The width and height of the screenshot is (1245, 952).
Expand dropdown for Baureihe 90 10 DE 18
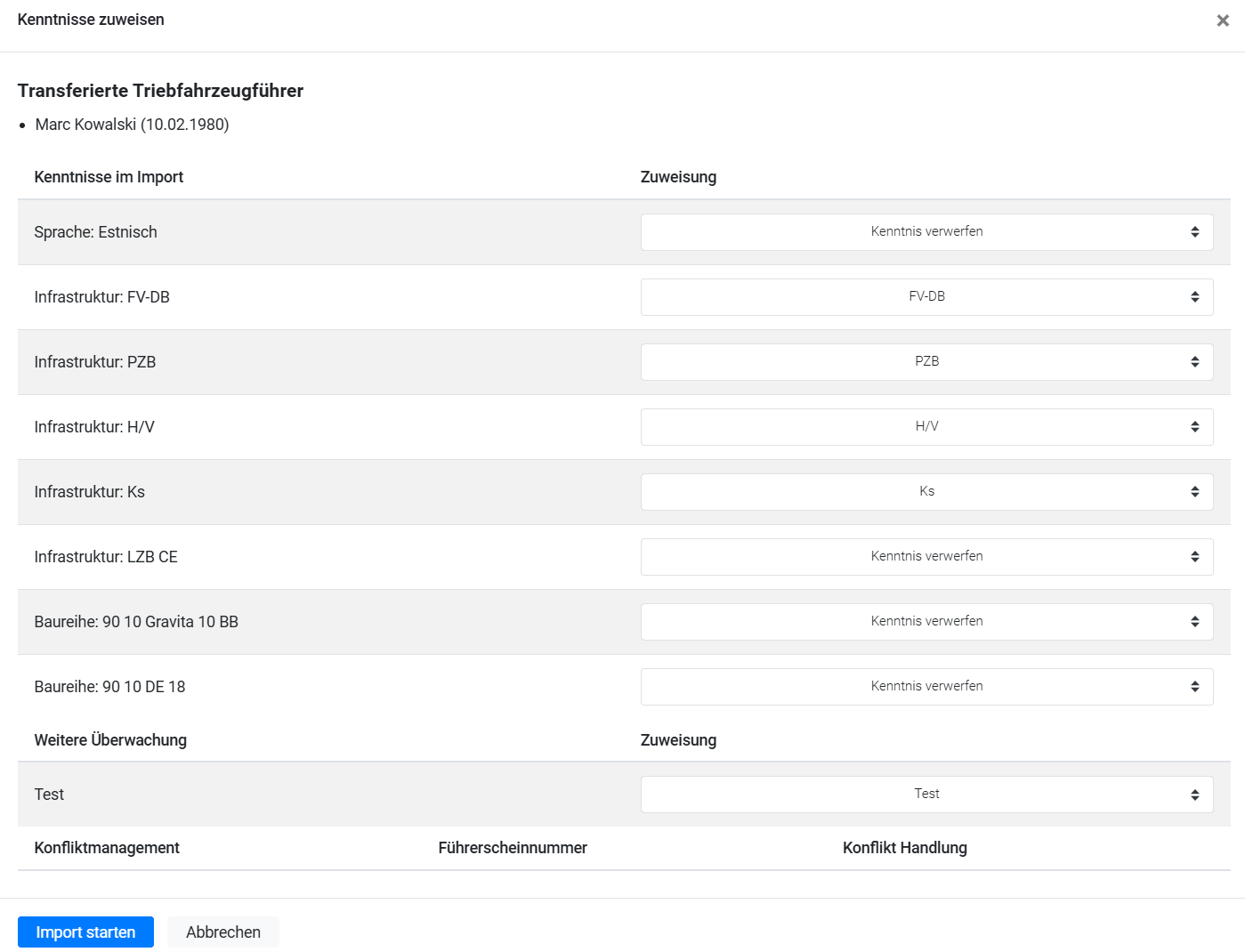(926, 687)
